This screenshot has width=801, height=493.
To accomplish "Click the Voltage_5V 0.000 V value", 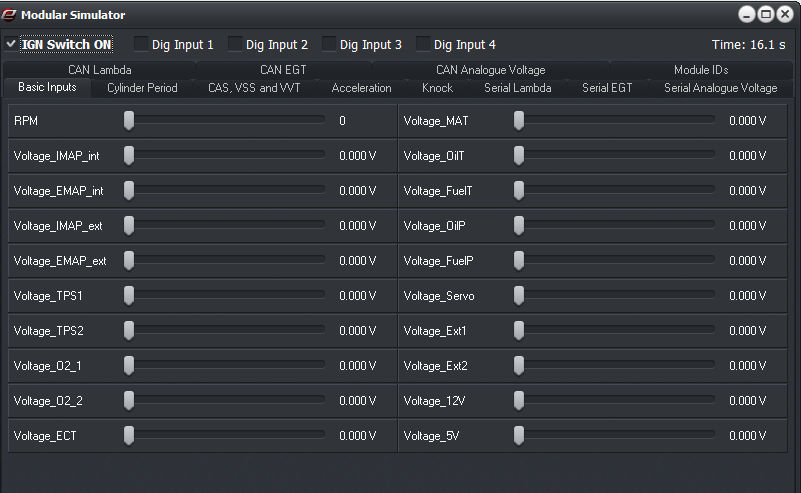I will tap(747, 436).
